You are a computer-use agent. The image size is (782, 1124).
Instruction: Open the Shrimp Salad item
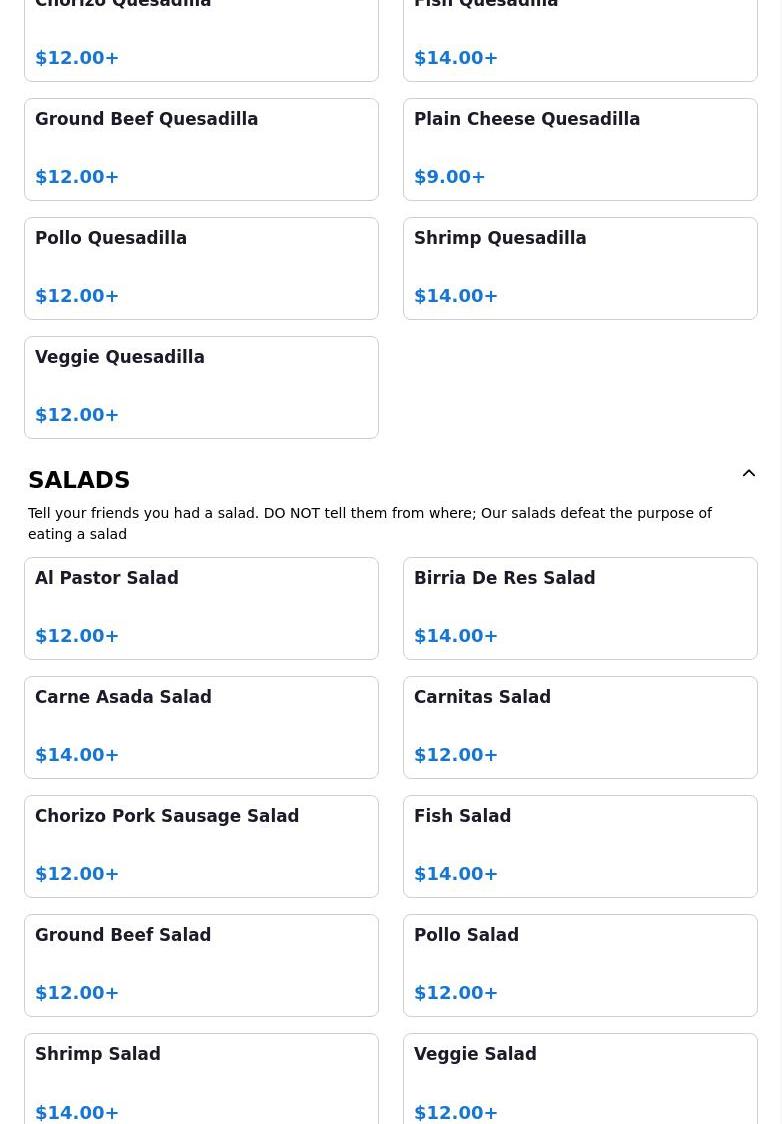201,1079
